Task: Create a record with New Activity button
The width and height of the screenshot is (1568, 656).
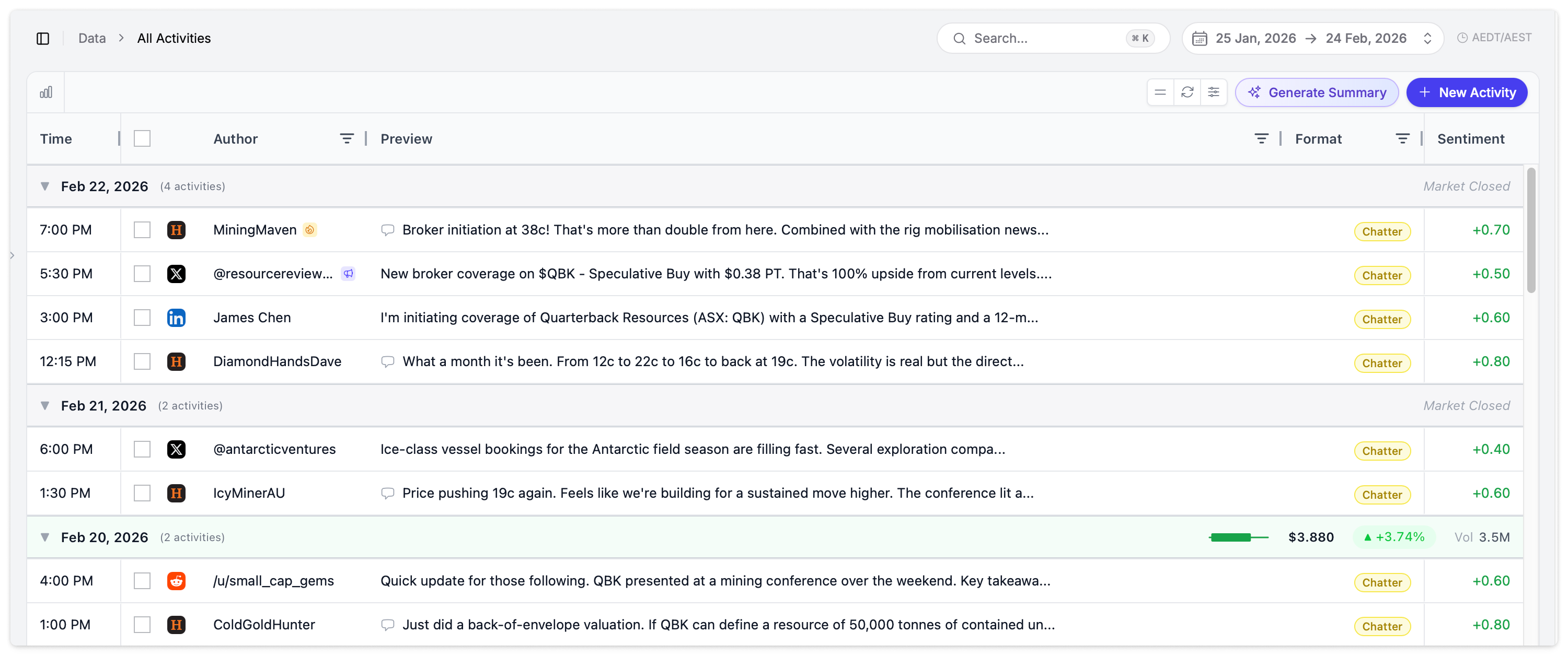Action: [1467, 92]
